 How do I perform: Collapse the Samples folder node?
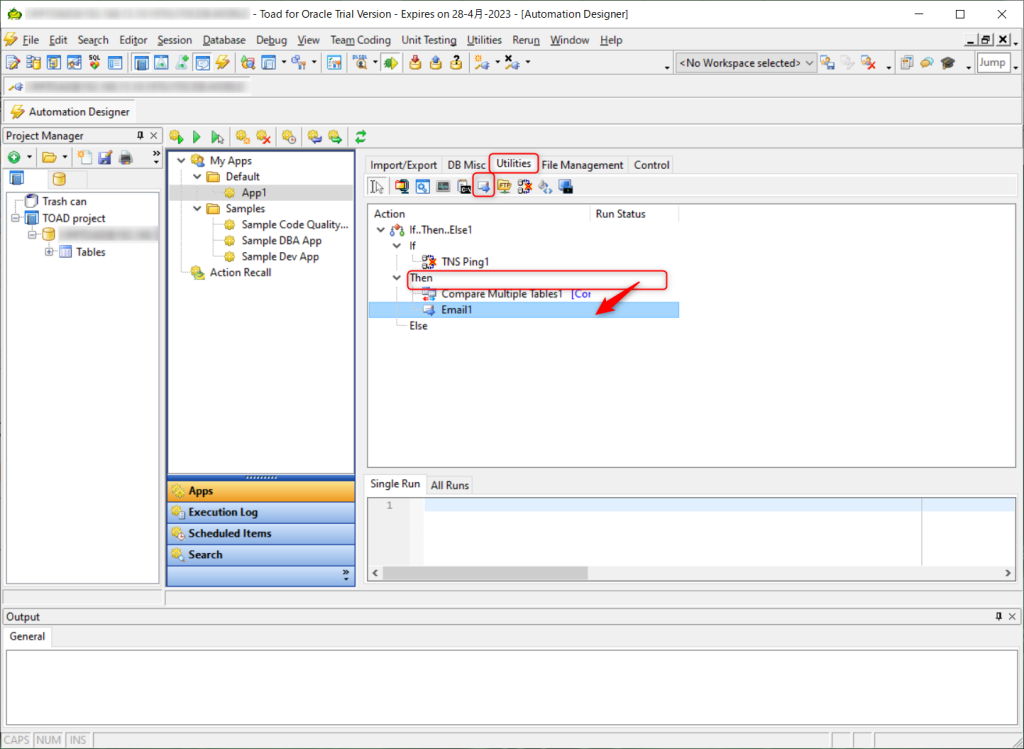pos(197,209)
